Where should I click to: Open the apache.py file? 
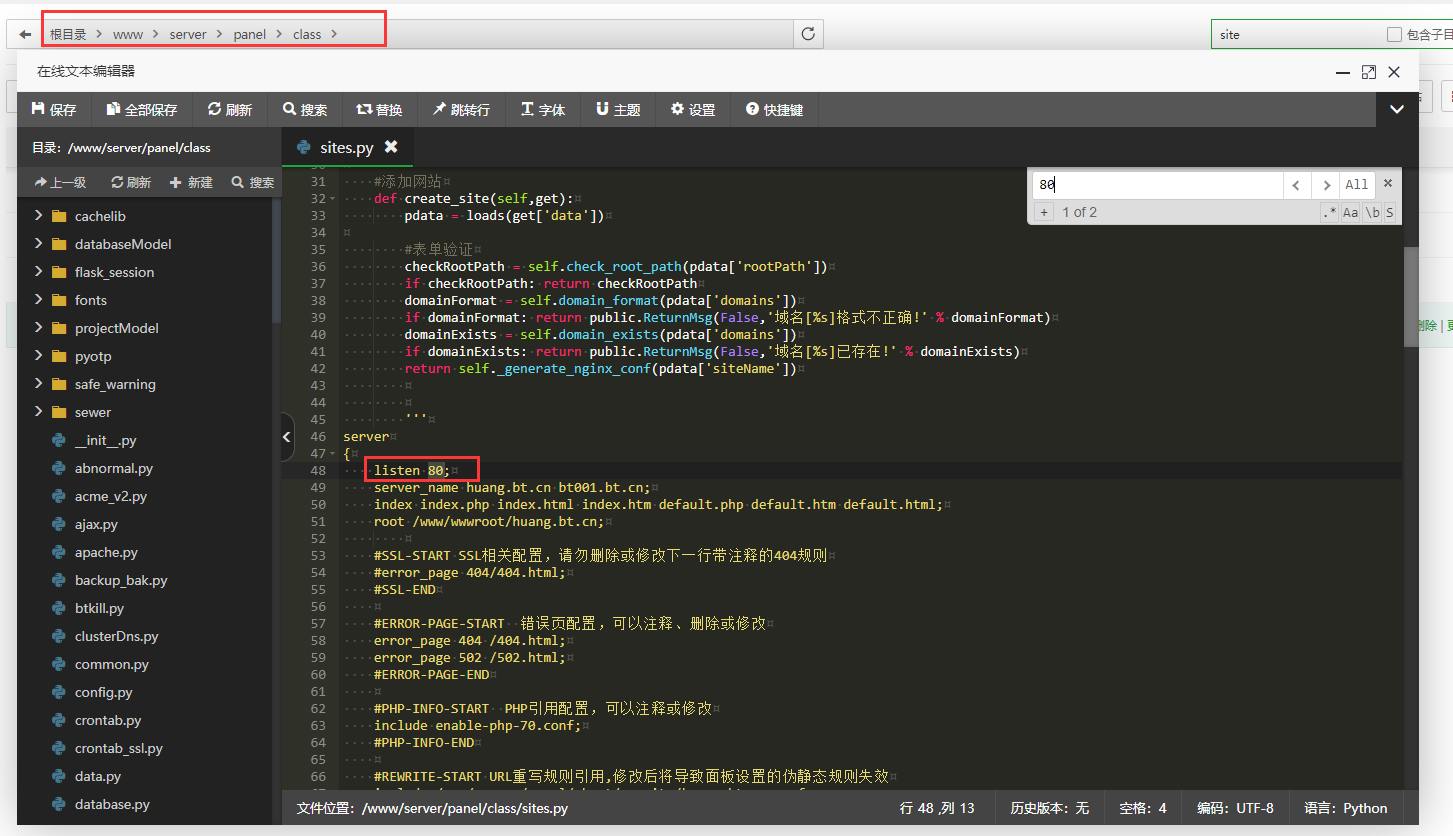click(106, 552)
